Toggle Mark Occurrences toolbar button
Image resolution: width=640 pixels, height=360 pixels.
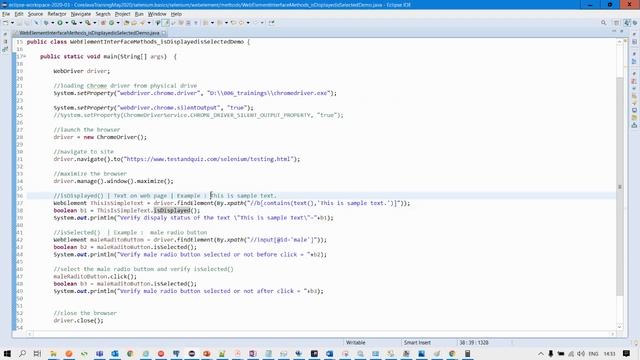click(166, 23)
